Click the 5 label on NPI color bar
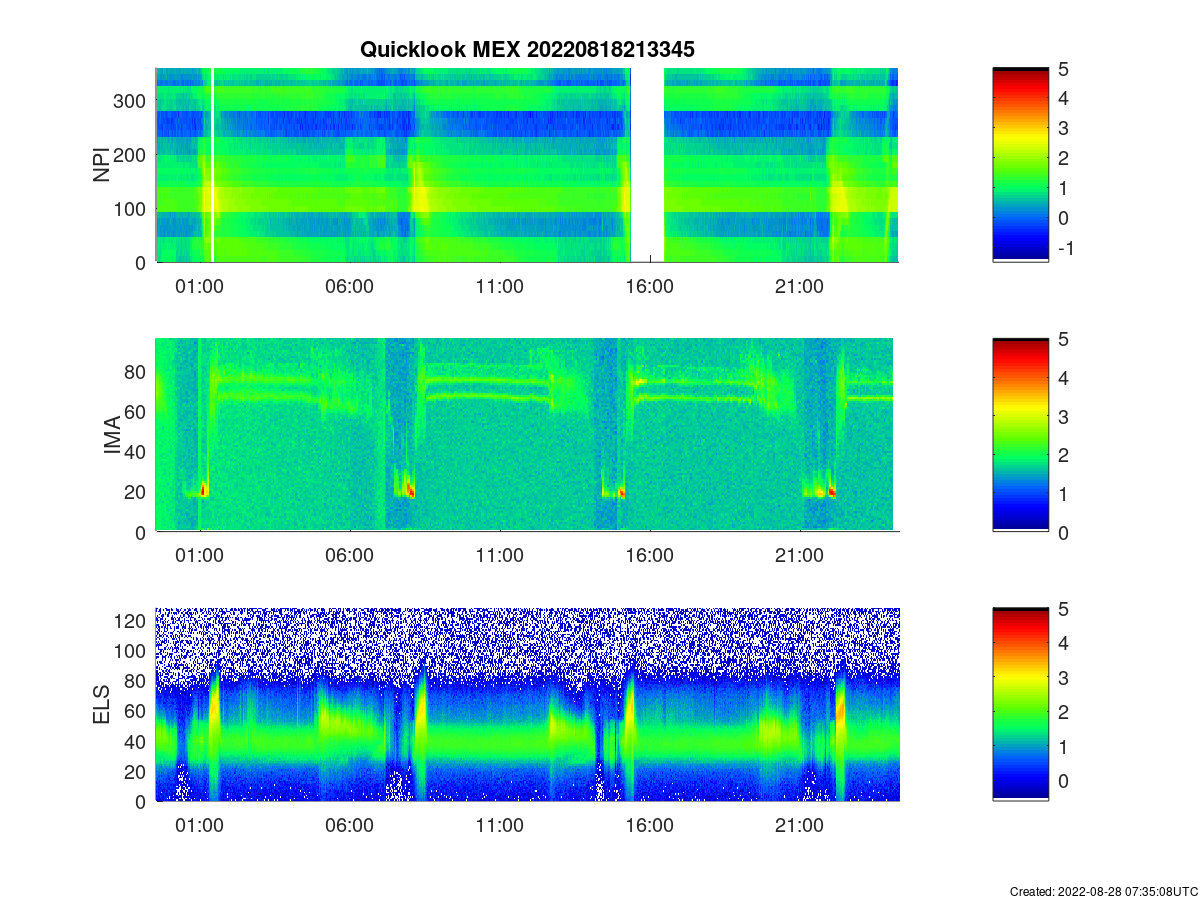1200x900 pixels. (x=1062, y=69)
